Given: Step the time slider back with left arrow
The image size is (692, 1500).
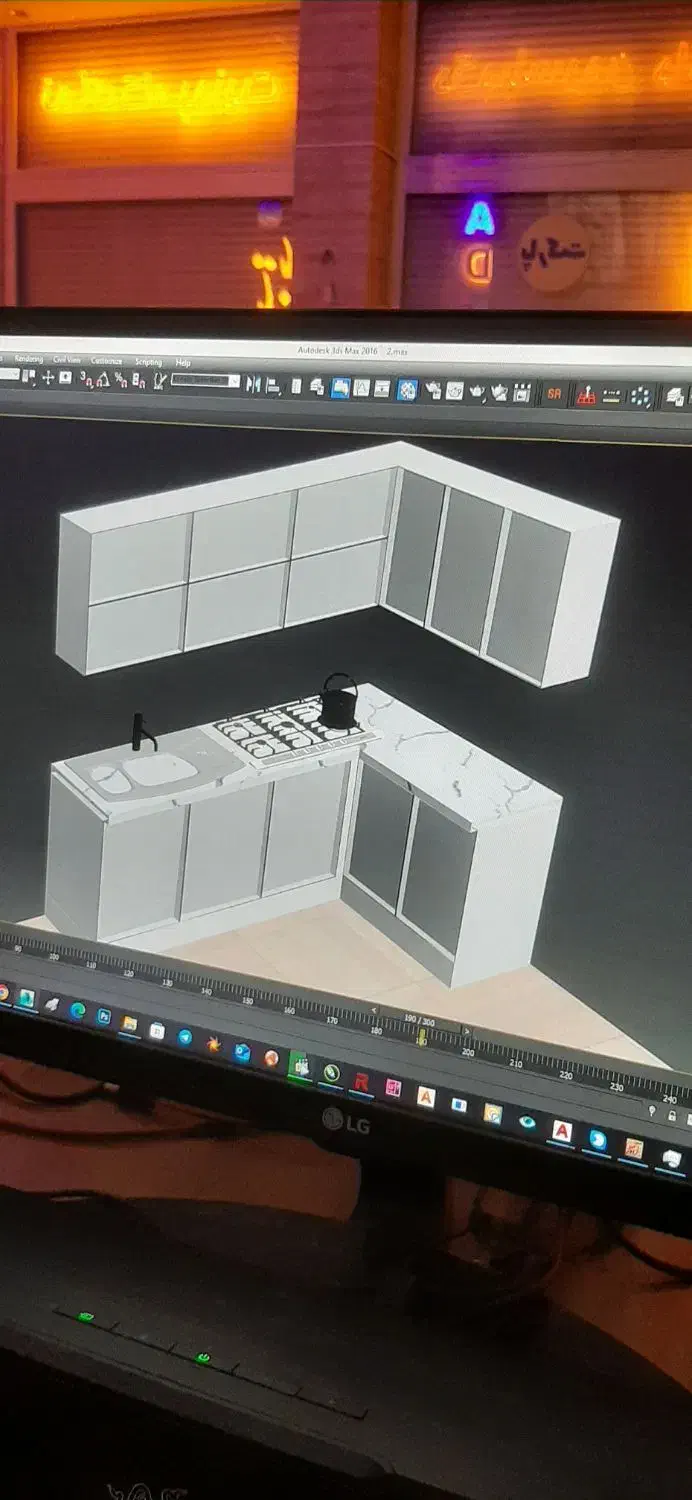Looking at the screenshot, I should click(375, 1009).
